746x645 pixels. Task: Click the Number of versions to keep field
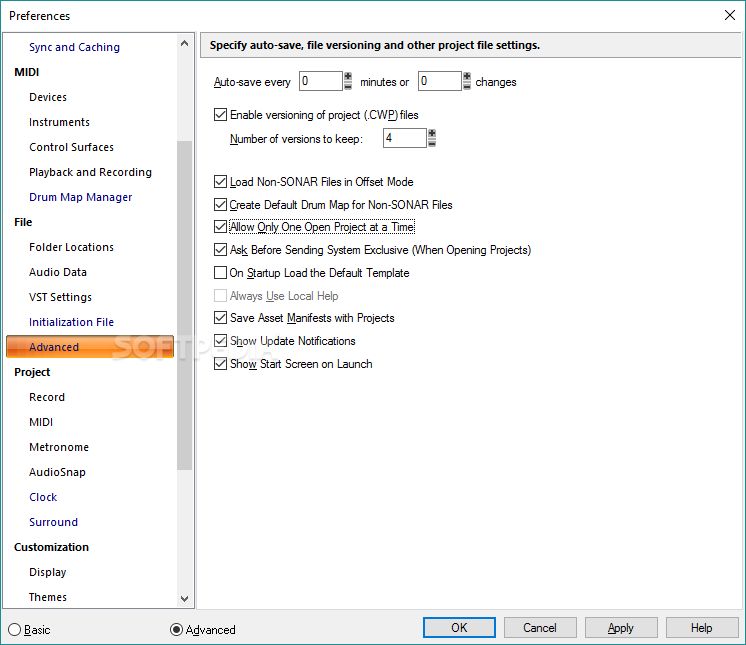[404, 138]
